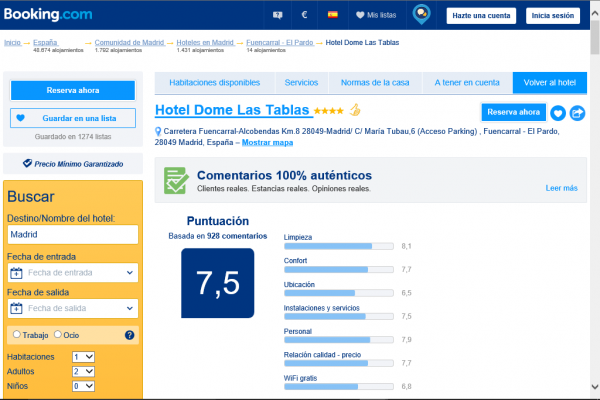This screenshot has width=600, height=400.
Task: Click the map pin icon beside address
Action: point(158,131)
